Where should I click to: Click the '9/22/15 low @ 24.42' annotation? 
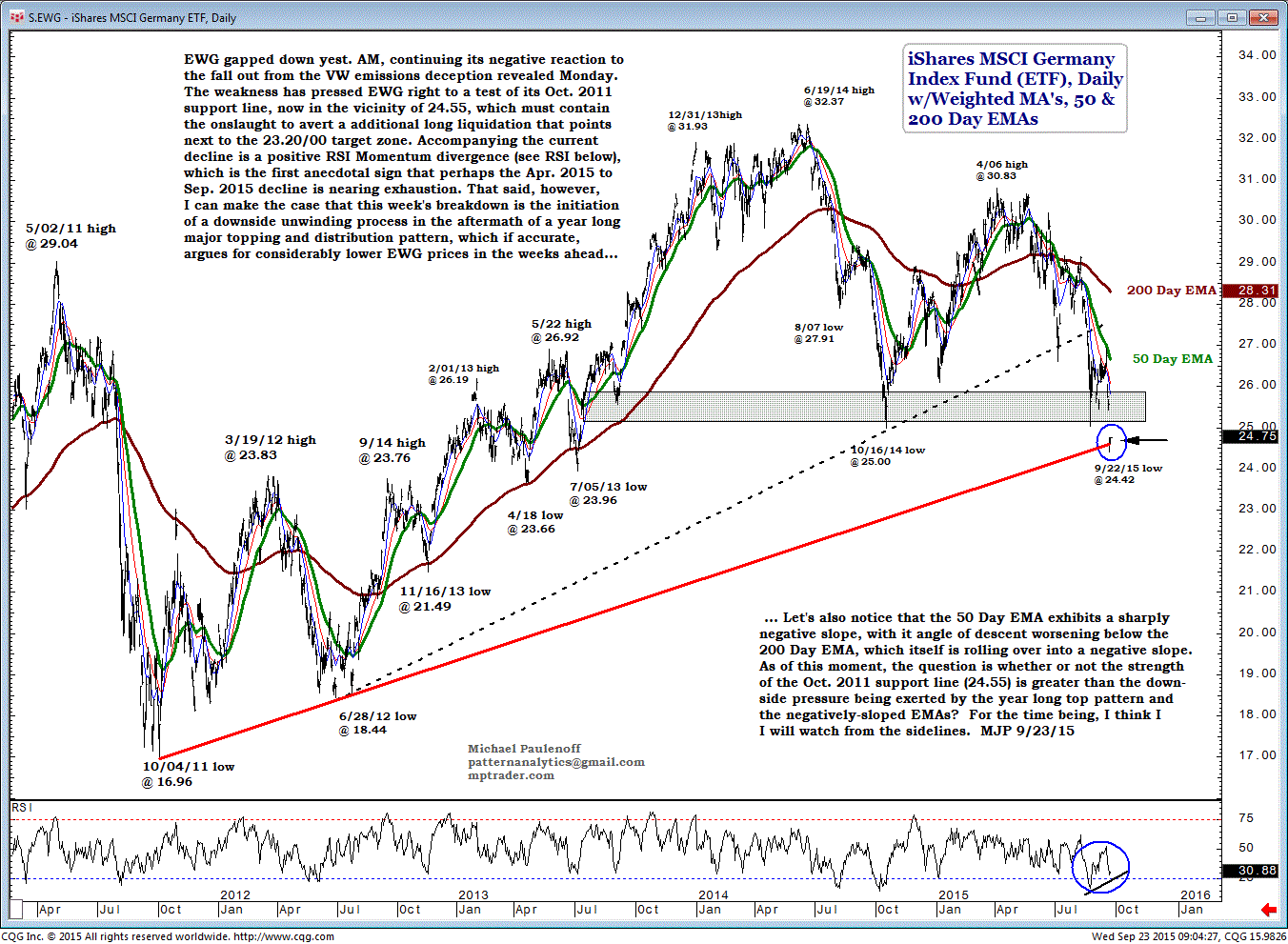pos(1128,474)
